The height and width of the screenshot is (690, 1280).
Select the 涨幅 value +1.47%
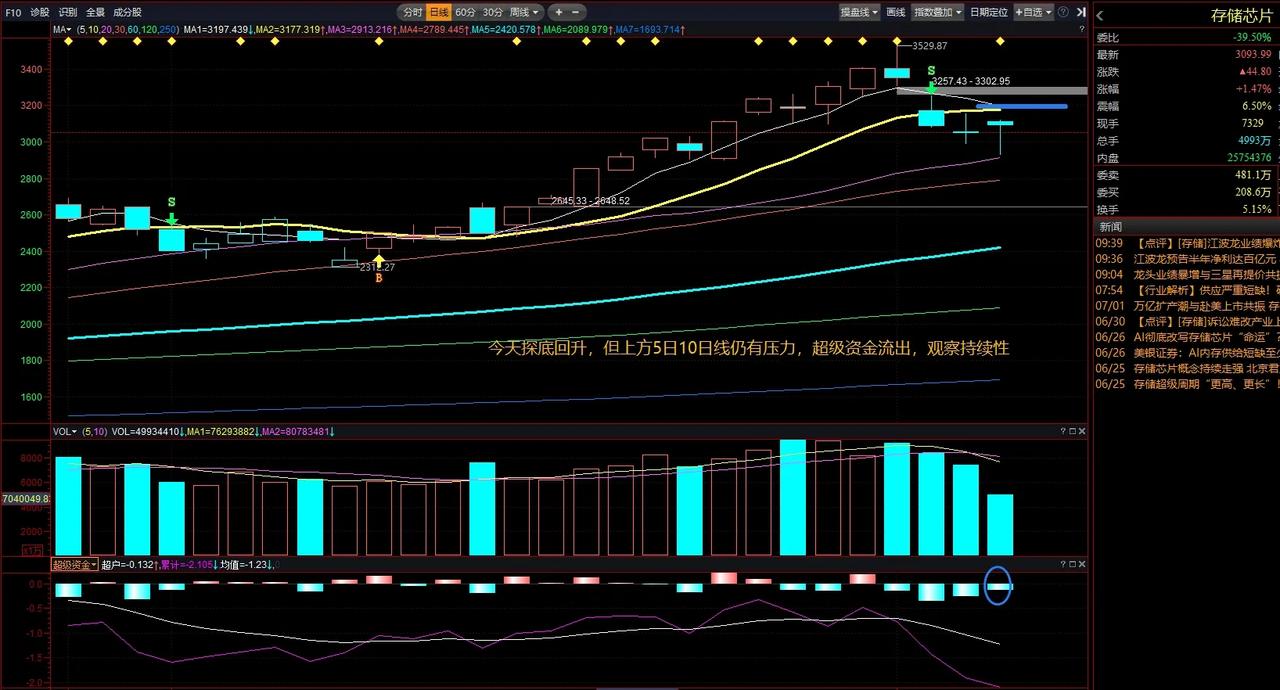tap(1254, 88)
